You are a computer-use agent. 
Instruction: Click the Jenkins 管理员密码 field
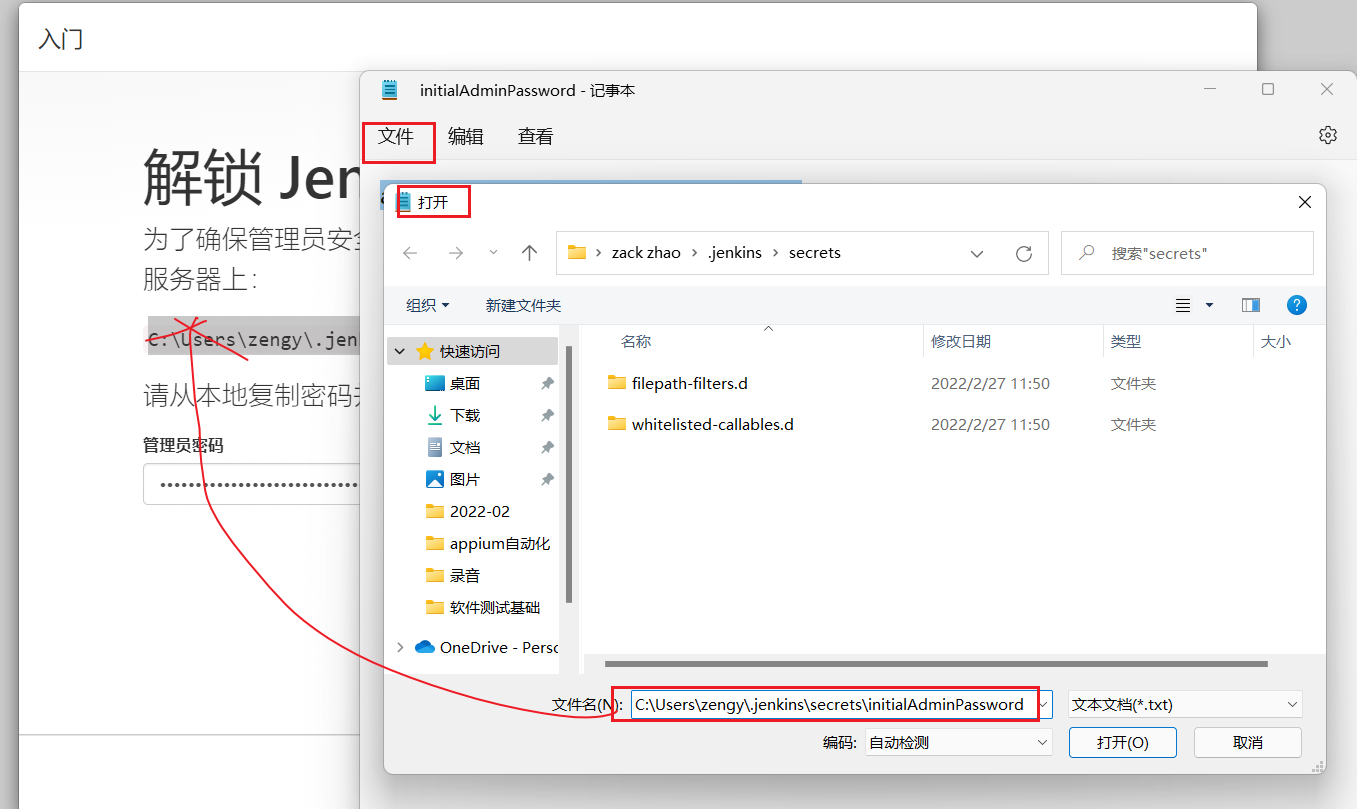click(251, 484)
